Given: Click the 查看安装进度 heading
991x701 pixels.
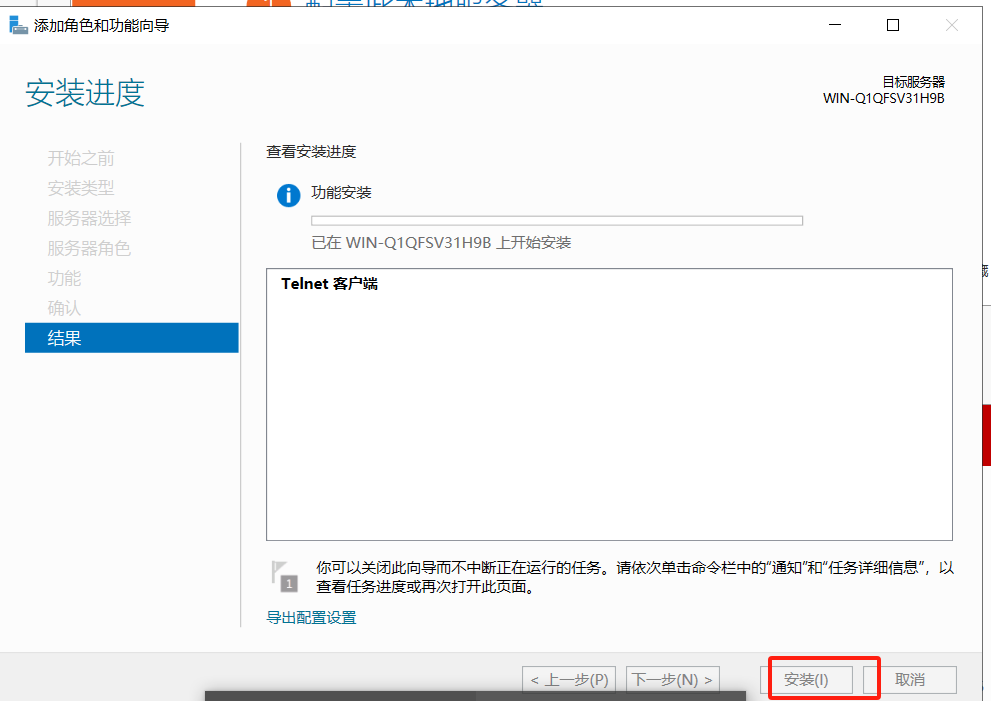Looking at the screenshot, I should point(311,152).
